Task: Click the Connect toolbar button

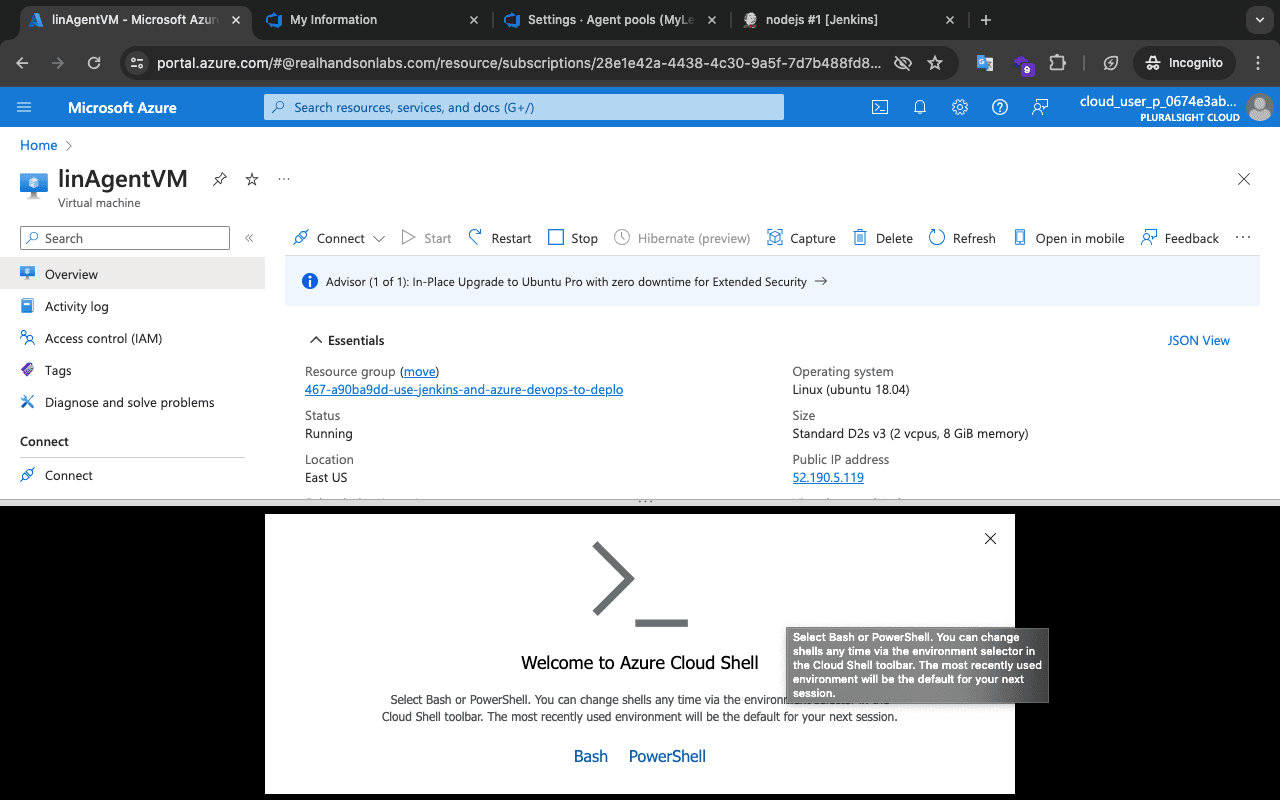Action: pos(330,238)
